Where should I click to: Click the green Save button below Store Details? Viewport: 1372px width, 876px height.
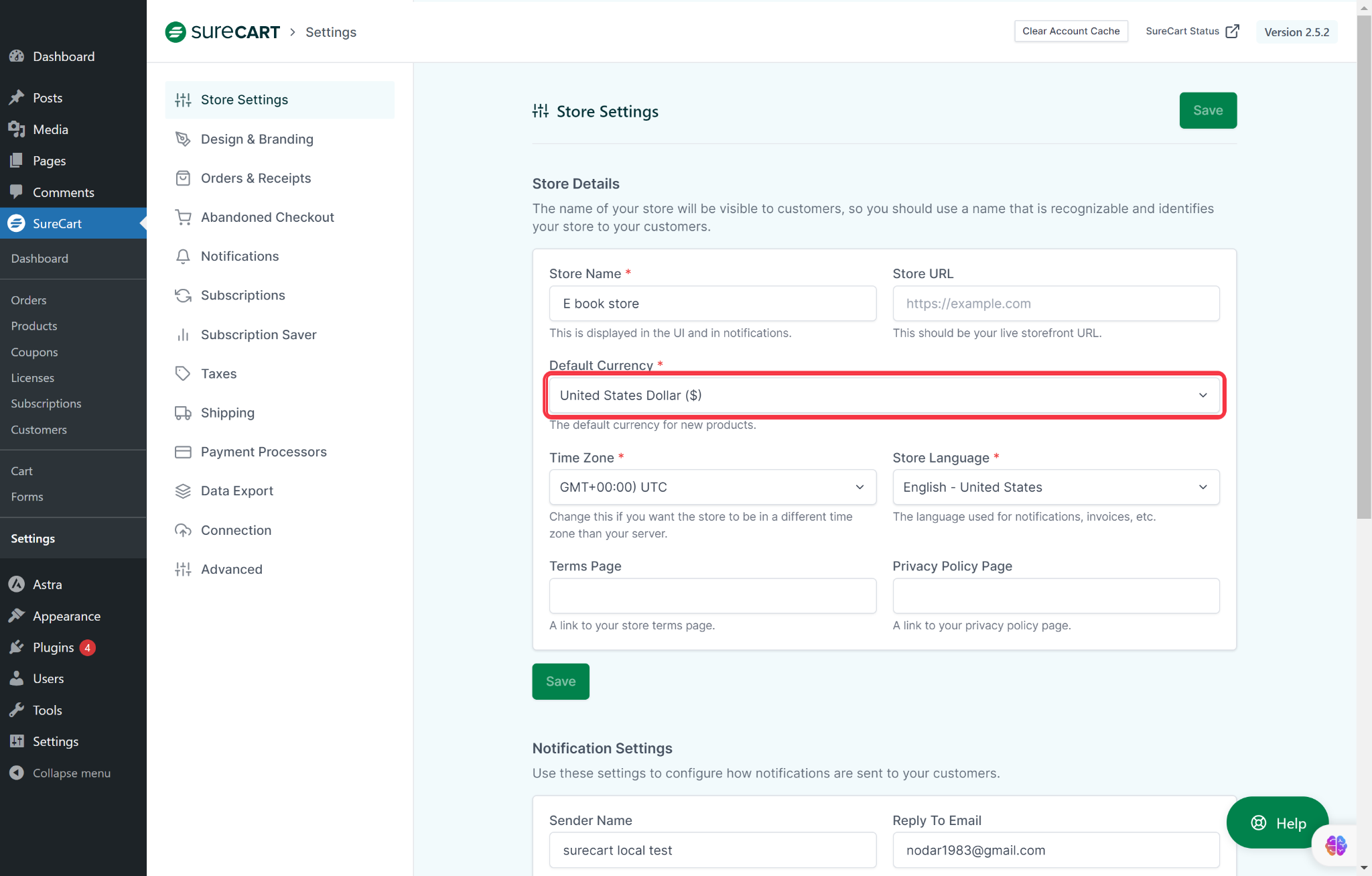tap(560, 682)
